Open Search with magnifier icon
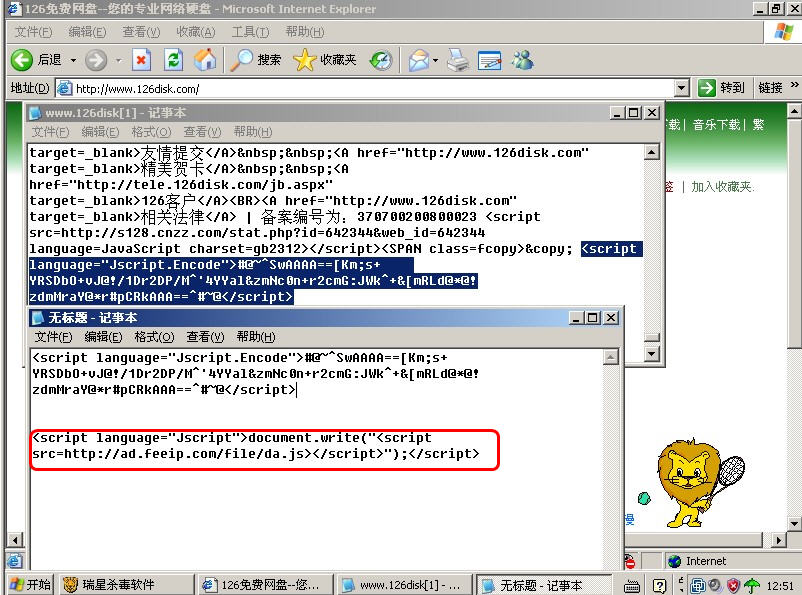802x595 pixels. pos(241,60)
